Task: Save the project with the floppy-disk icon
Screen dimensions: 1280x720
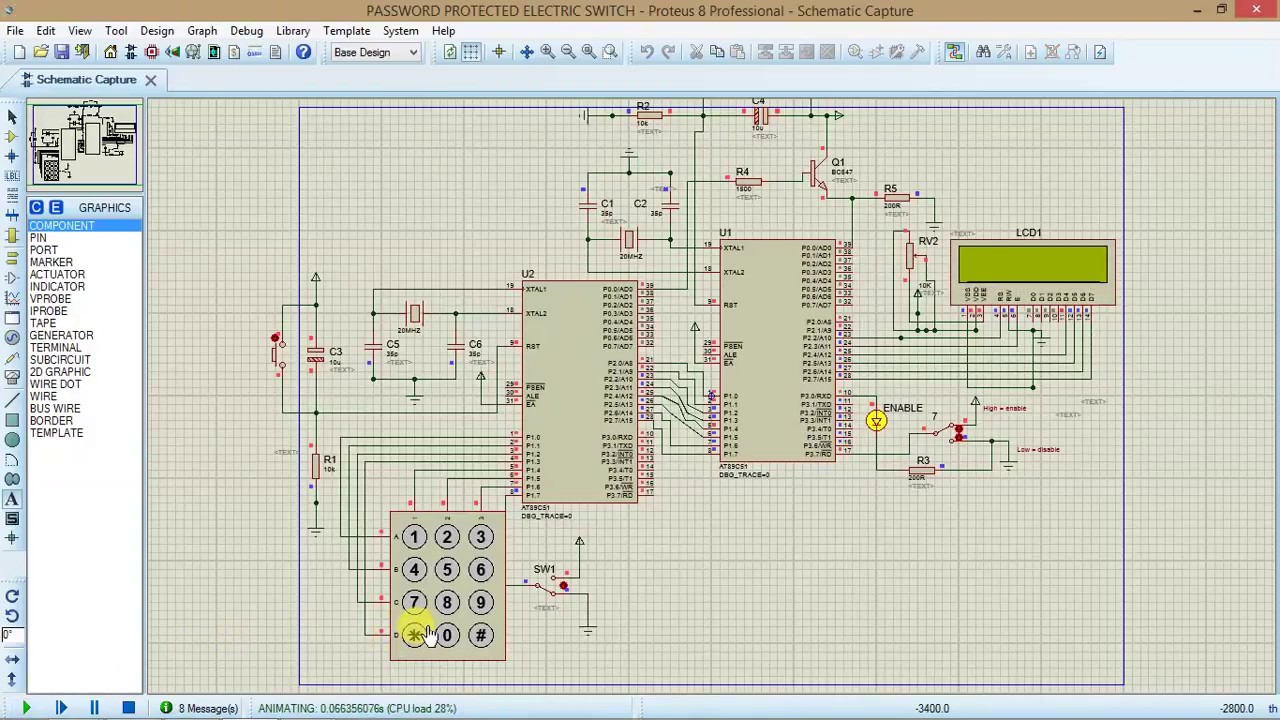Action: (x=62, y=52)
